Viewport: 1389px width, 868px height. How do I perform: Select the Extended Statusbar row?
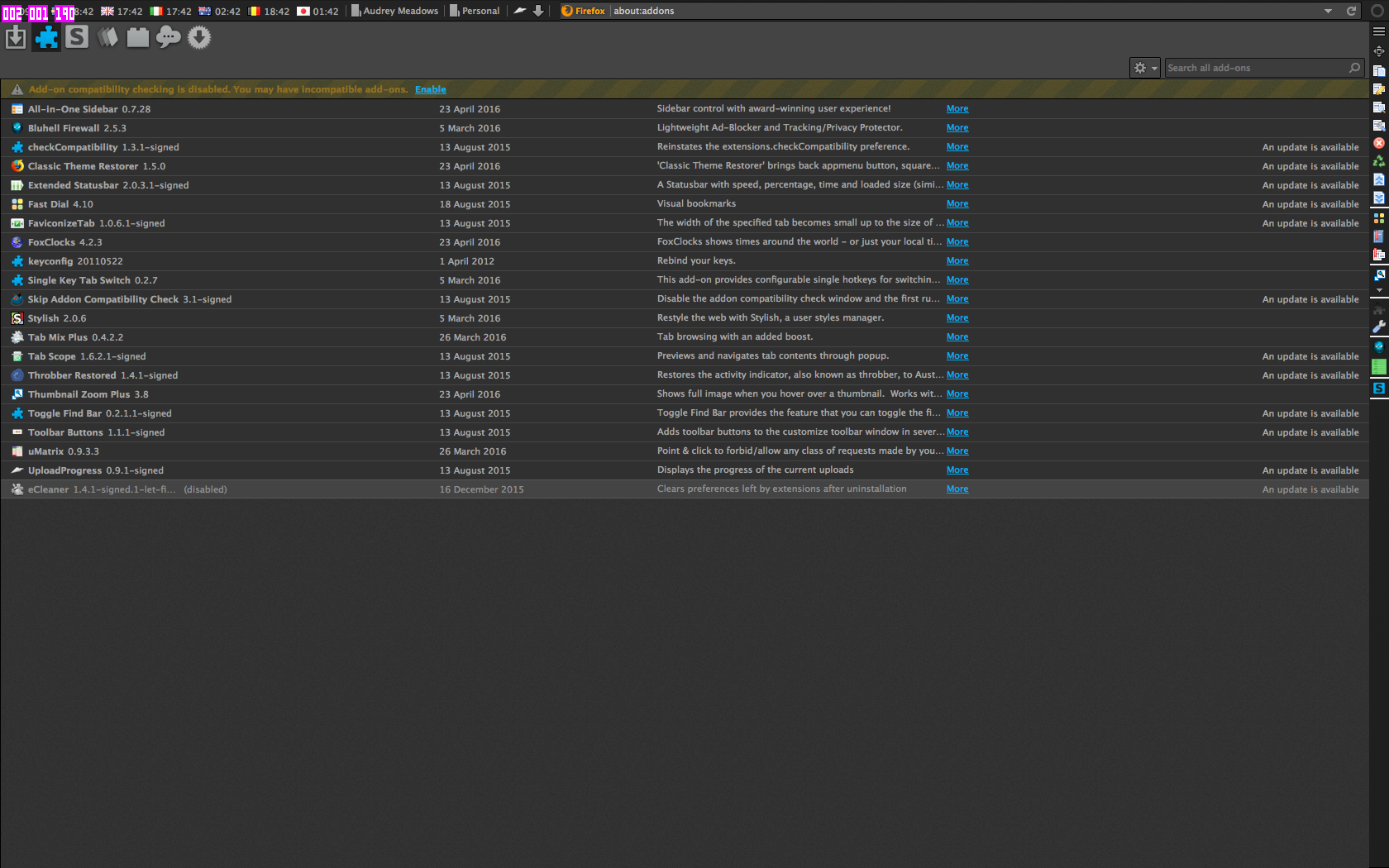click(685, 185)
